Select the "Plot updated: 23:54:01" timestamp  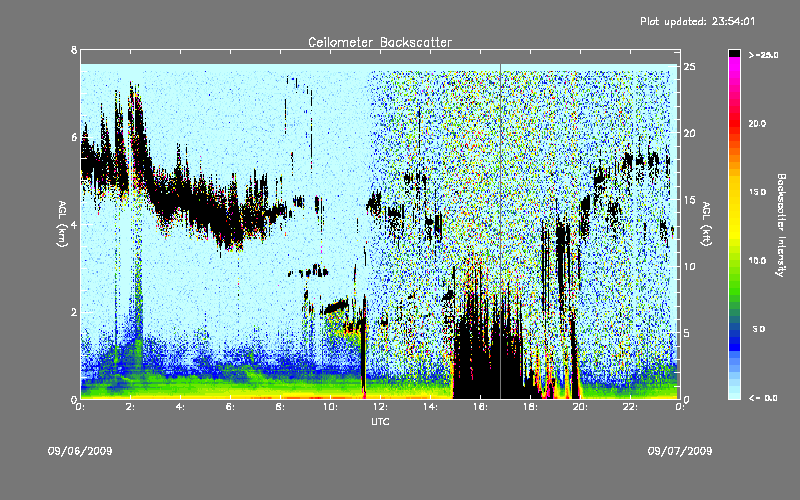(x=697, y=21)
